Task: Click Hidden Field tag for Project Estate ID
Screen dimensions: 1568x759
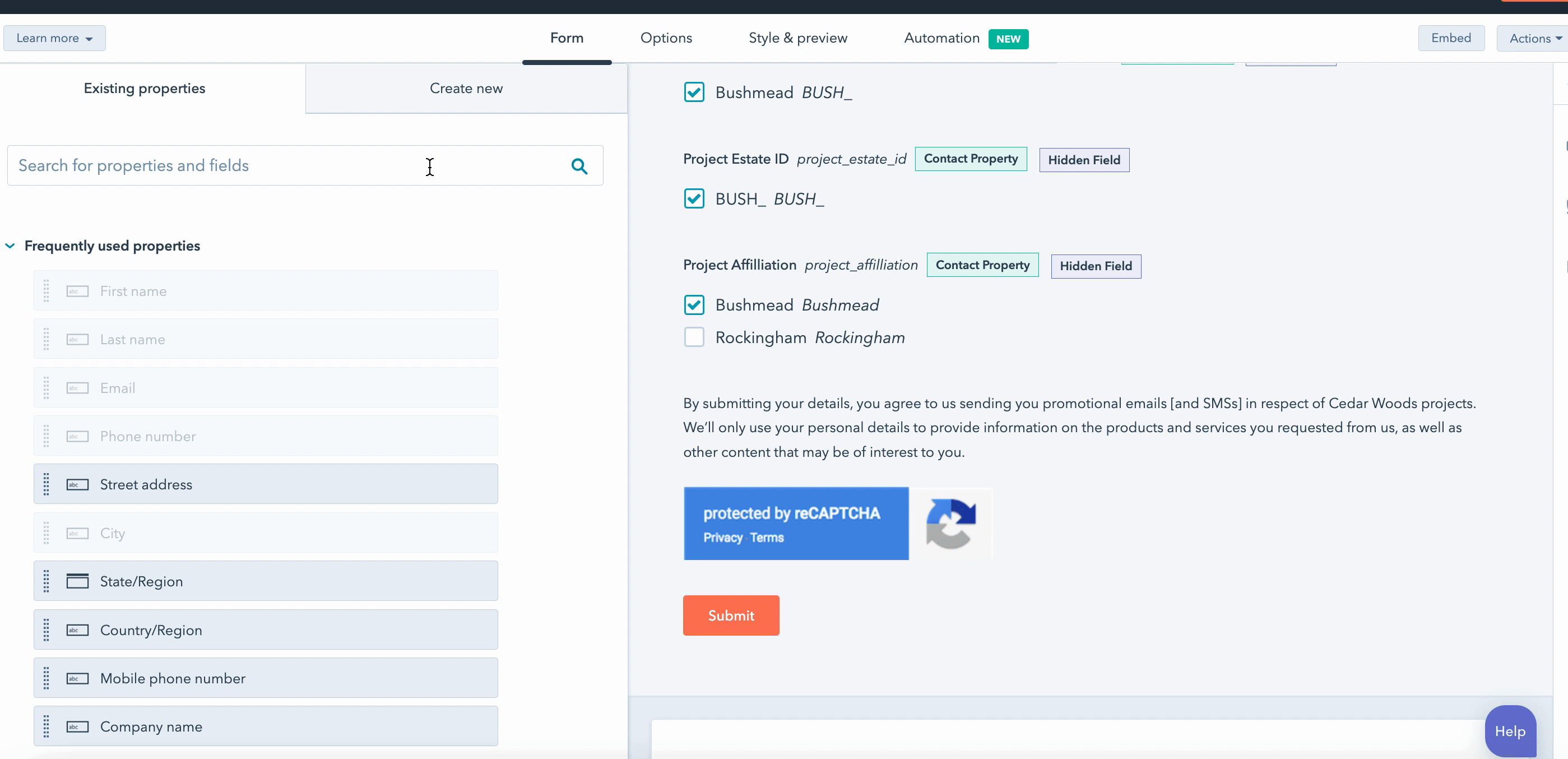Action: (x=1083, y=160)
